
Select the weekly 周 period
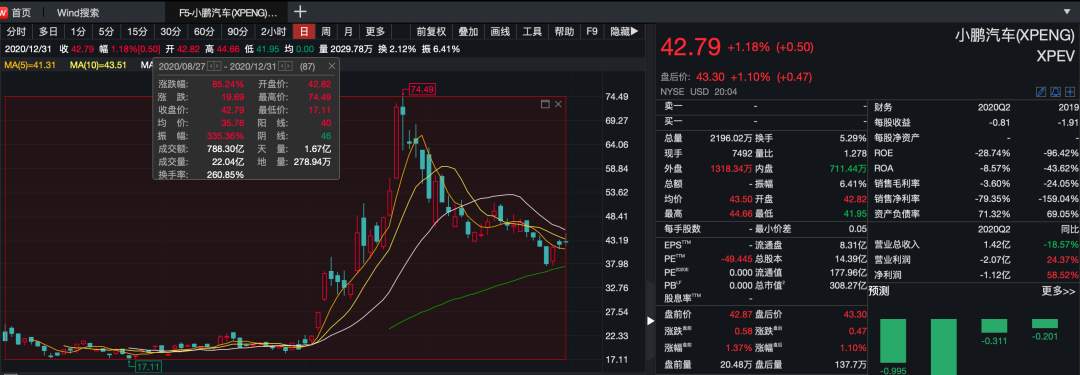326,32
